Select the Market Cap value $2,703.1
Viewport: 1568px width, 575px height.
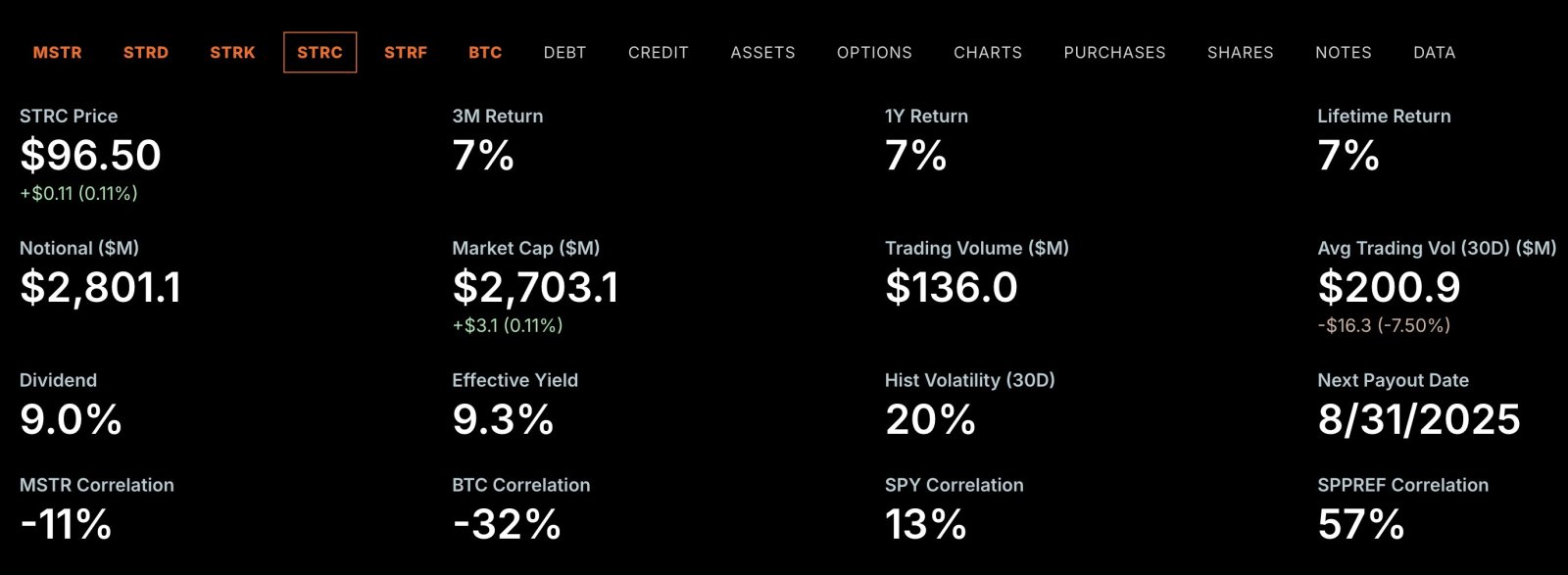pyautogui.click(x=535, y=288)
